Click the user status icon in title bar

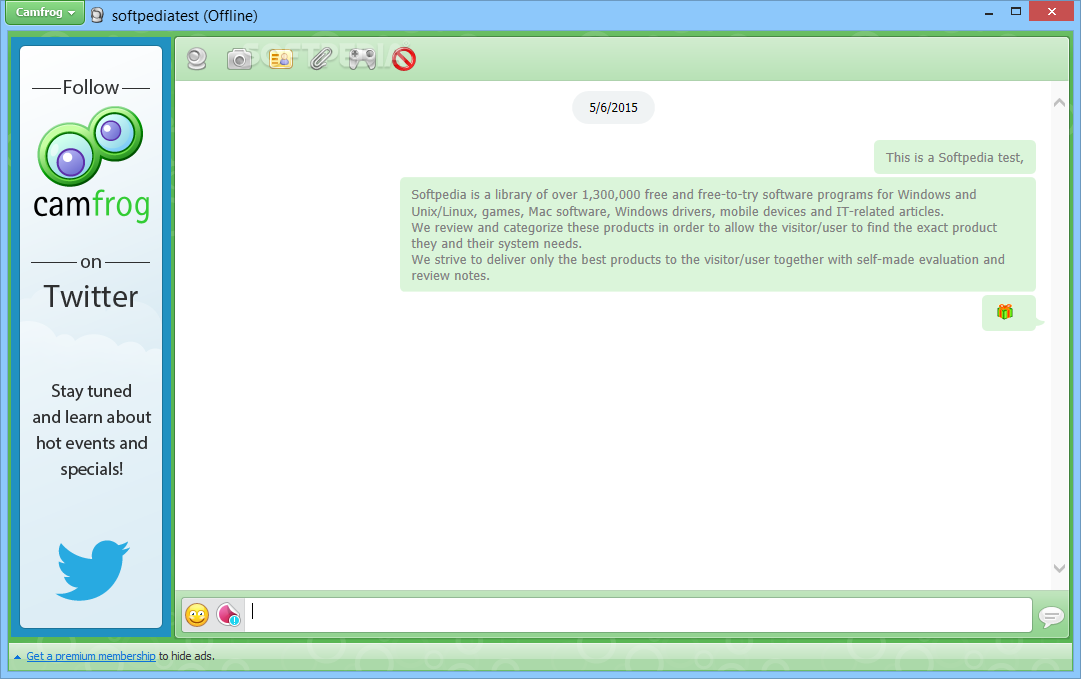(98, 15)
